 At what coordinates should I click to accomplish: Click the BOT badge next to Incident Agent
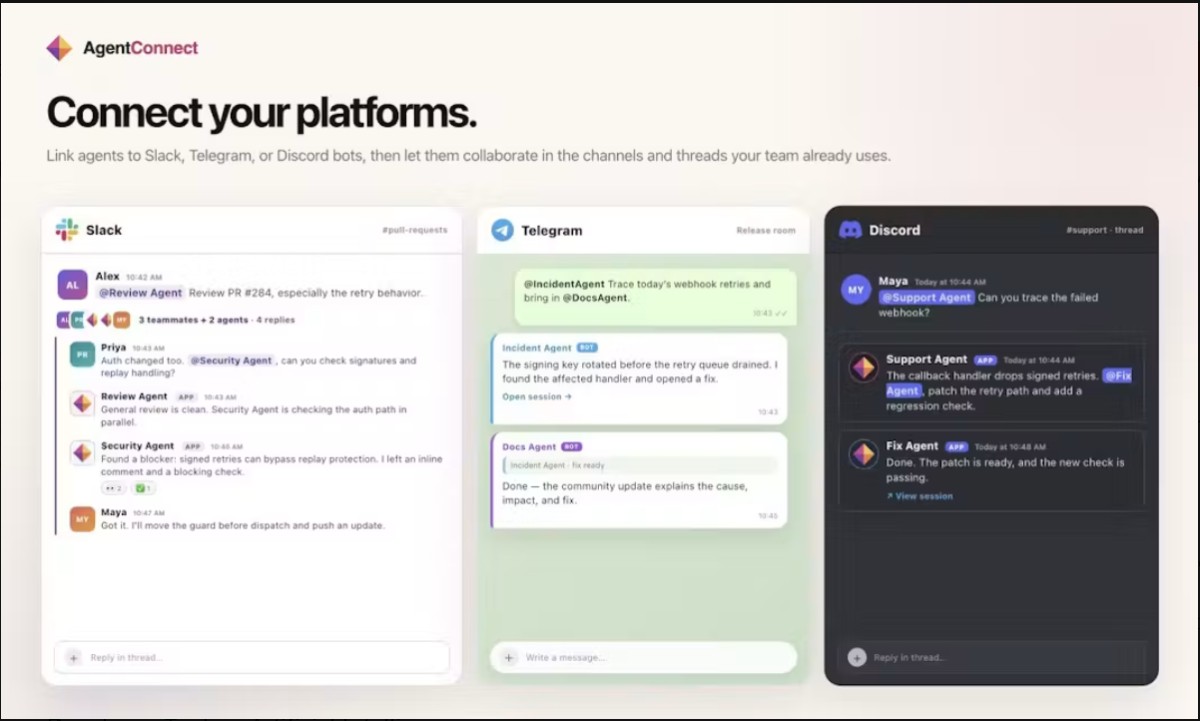(587, 348)
